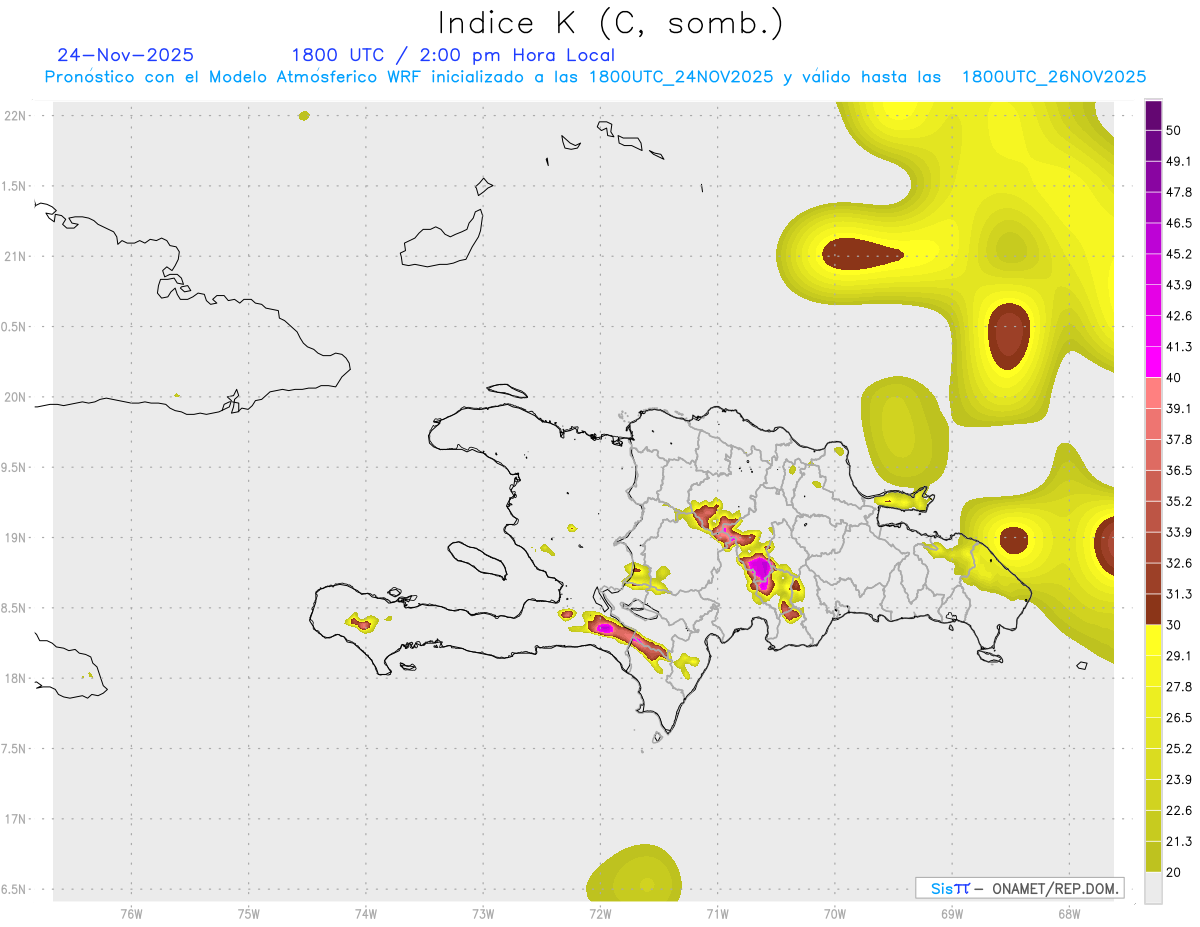Click the "71W" longitude label
This screenshot has width=1200, height=927.
(x=717, y=913)
